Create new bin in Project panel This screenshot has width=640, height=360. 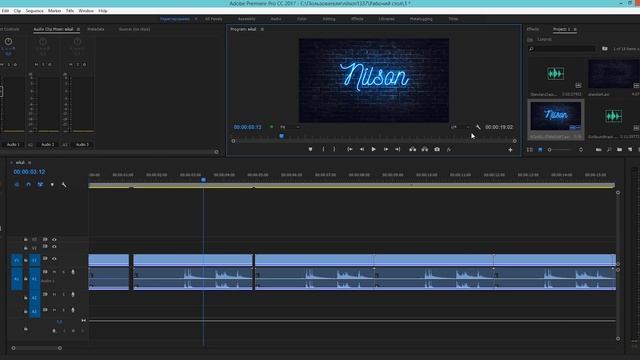pos(620,150)
